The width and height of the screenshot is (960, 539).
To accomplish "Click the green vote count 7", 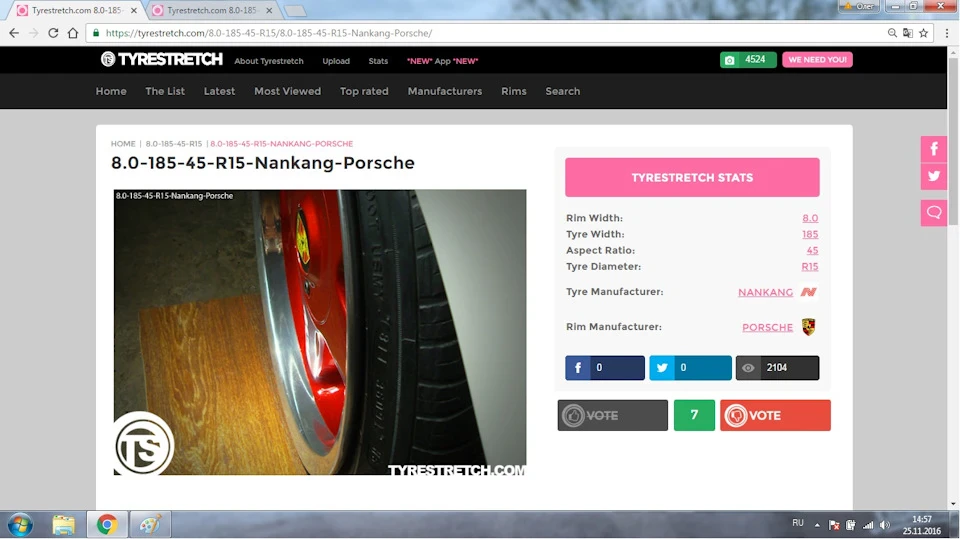I will point(694,415).
